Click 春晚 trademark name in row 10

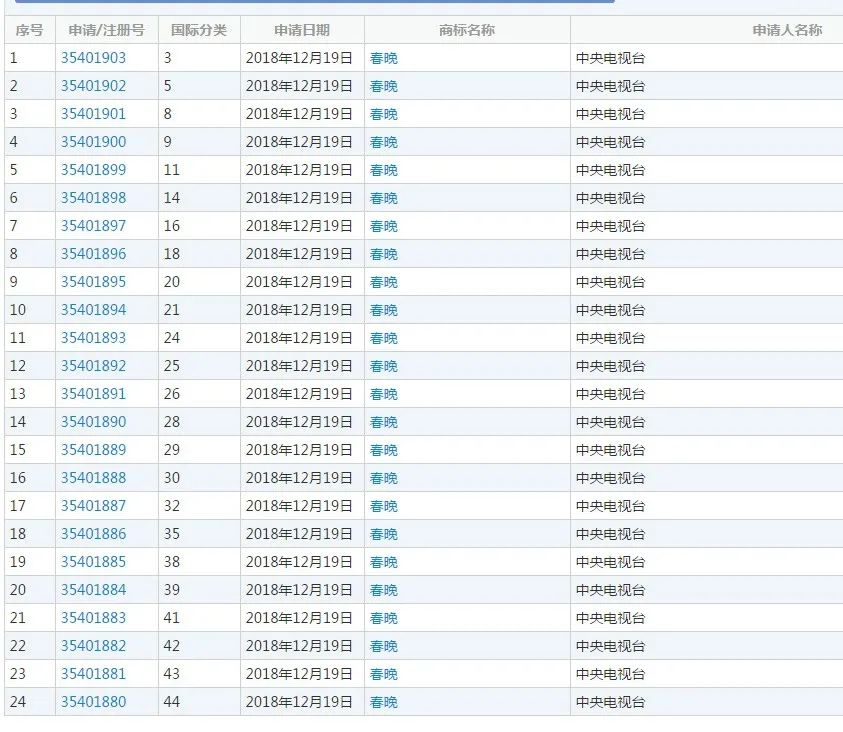pos(384,310)
